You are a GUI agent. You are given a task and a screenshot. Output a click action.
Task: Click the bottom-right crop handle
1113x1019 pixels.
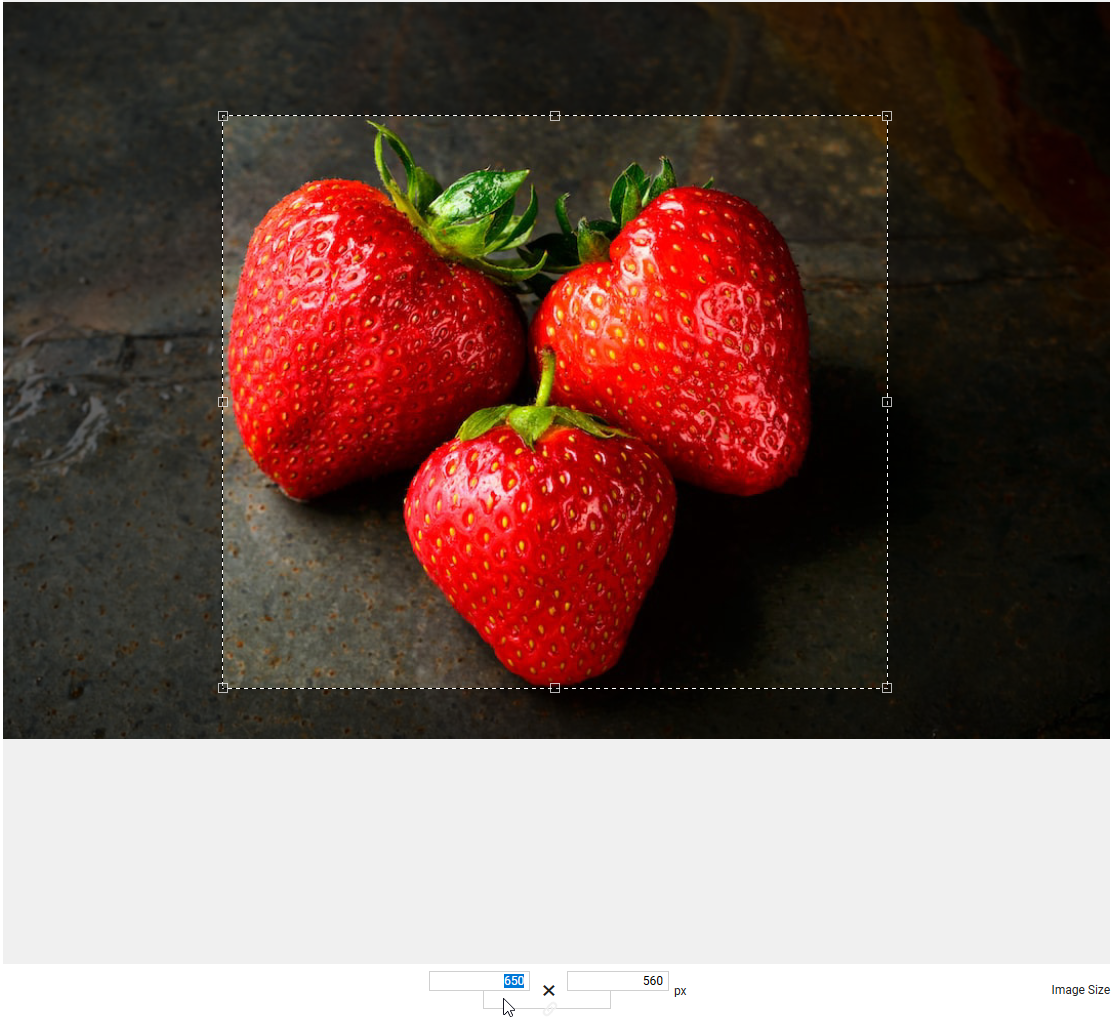887,688
